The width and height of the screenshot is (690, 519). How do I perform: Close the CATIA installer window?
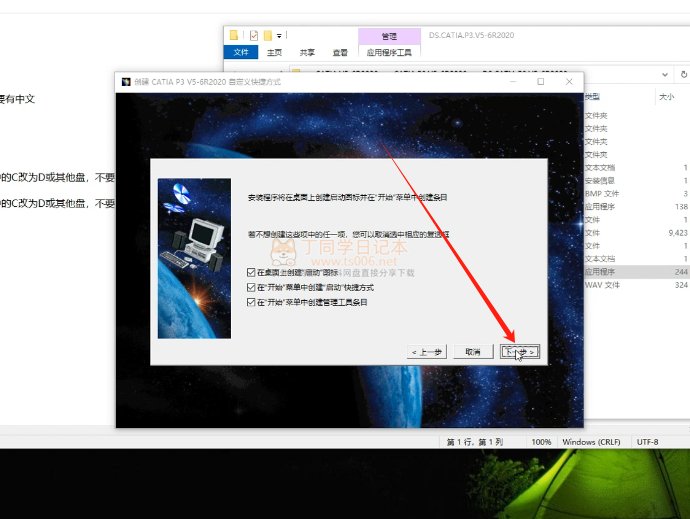point(569,82)
